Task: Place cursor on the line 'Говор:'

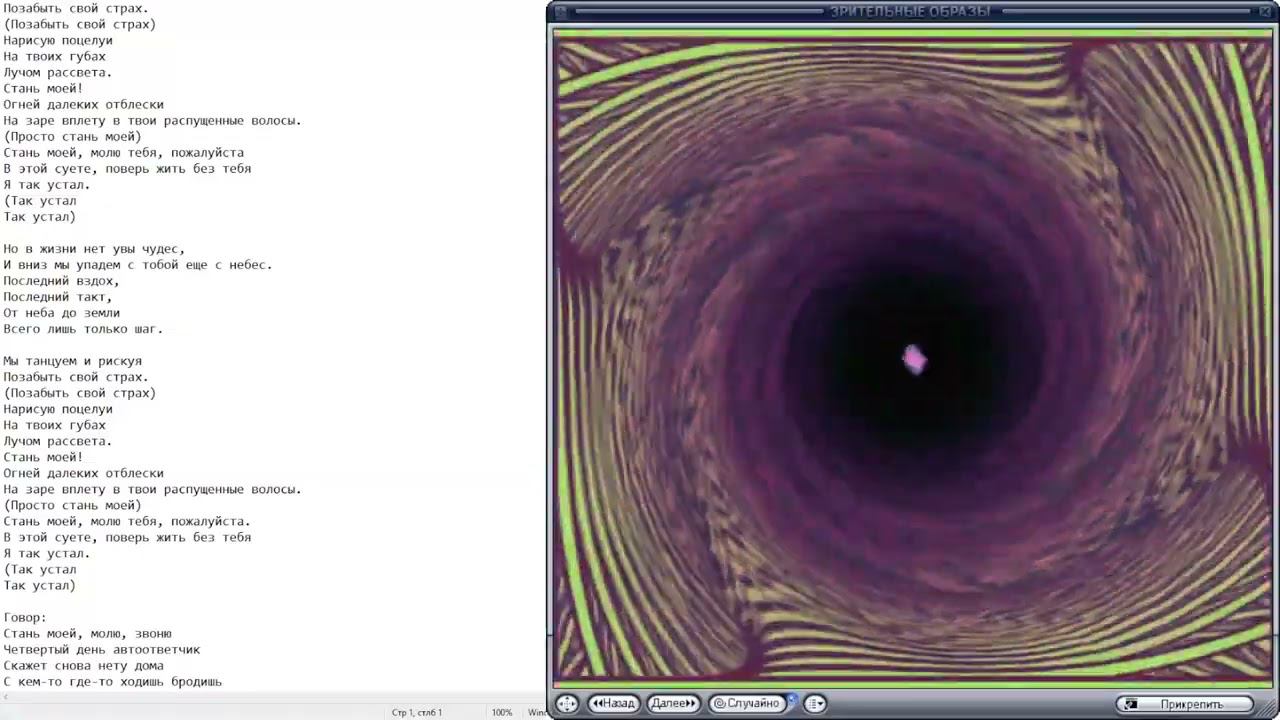Action: pyautogui.click(x=25, y=617)
